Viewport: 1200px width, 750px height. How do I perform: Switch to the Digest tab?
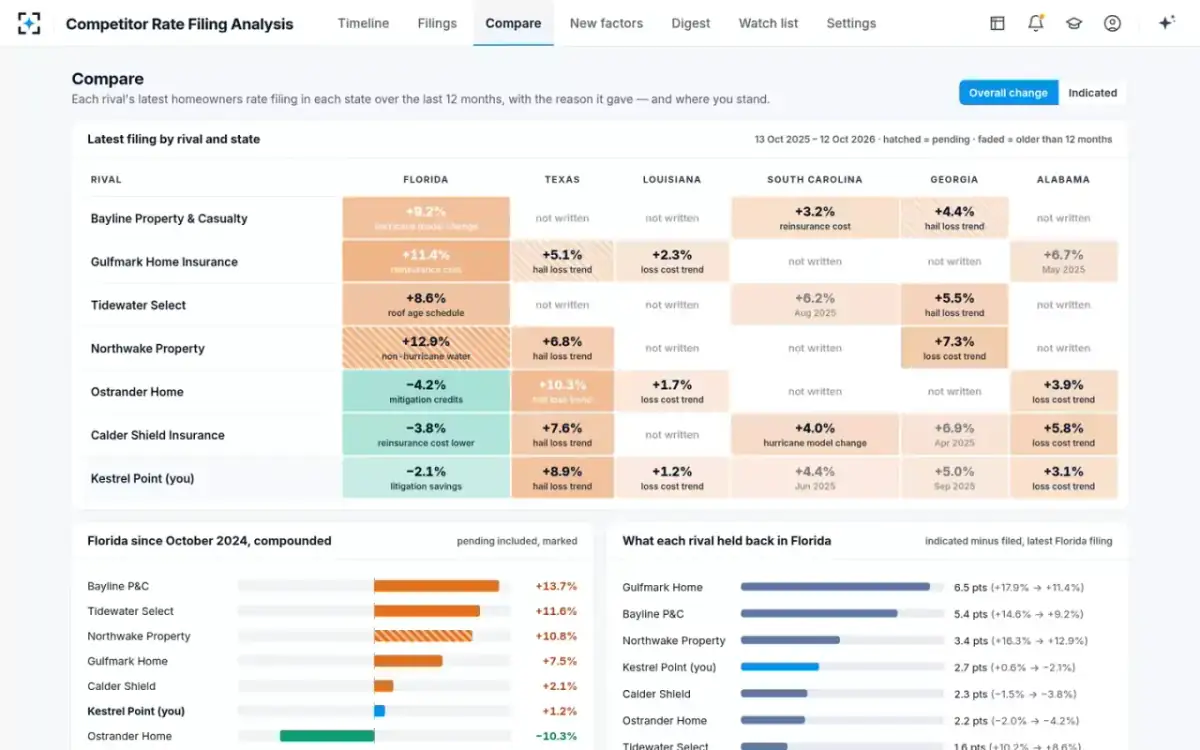pyautogui.click(x=691, y=23)
